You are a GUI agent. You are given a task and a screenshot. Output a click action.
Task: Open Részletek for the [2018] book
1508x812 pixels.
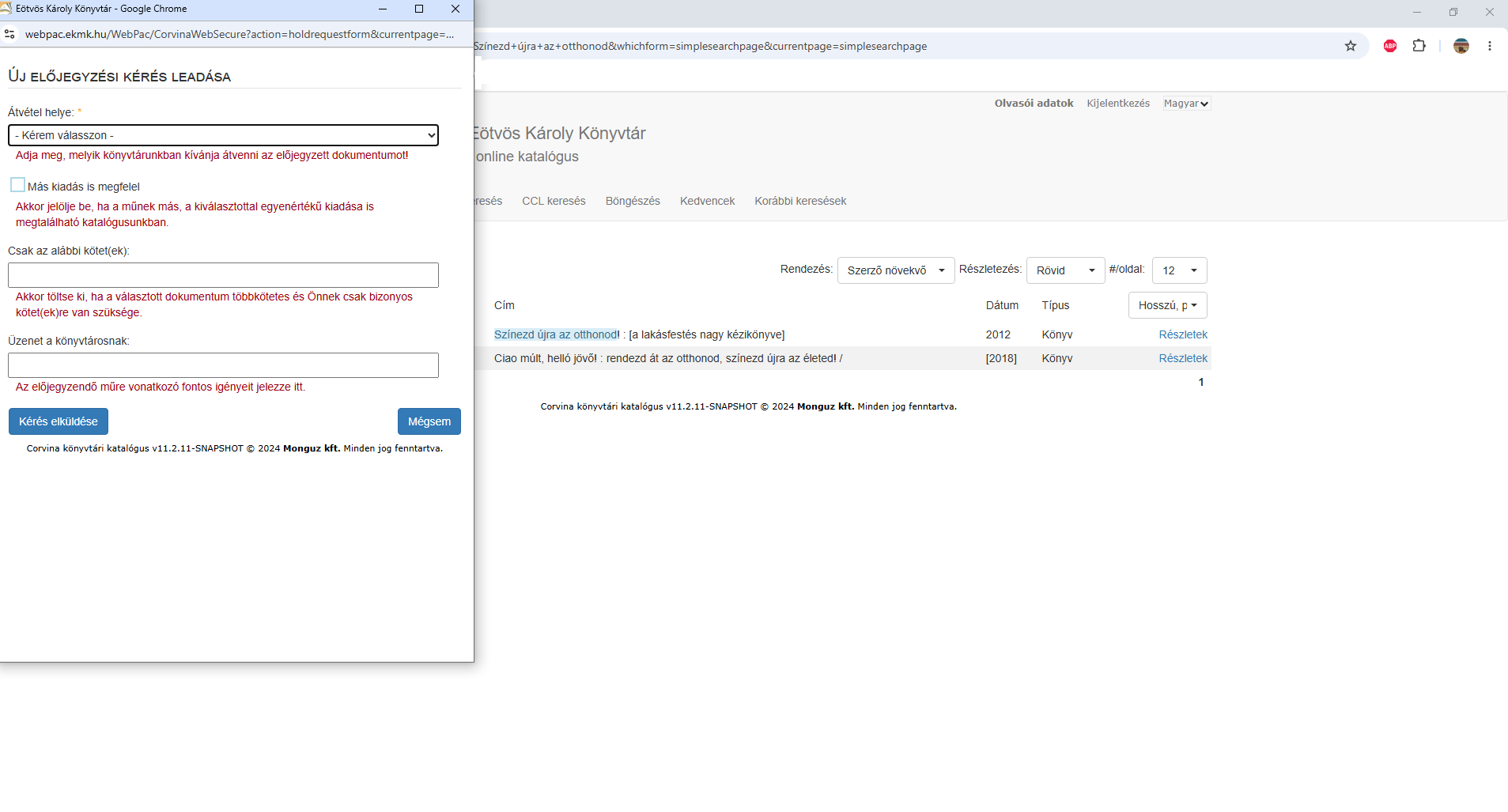(1183, 358)
